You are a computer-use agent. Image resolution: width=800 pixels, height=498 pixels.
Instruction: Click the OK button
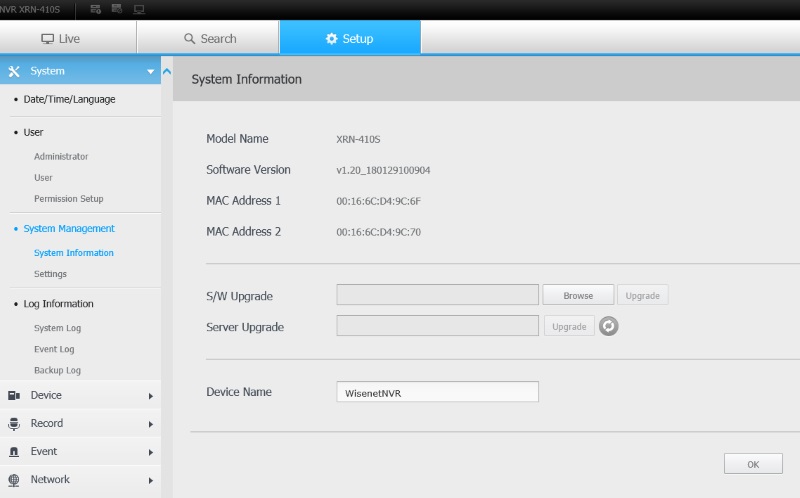click(752, 464)
